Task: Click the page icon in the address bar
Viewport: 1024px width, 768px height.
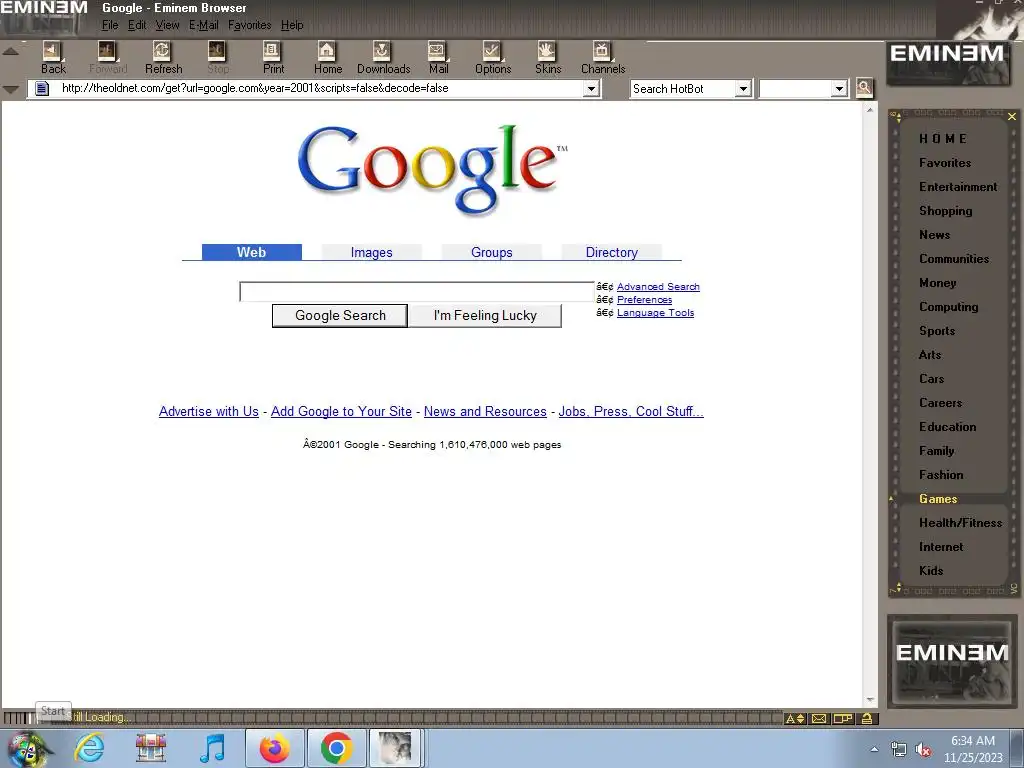Action: 42,88
